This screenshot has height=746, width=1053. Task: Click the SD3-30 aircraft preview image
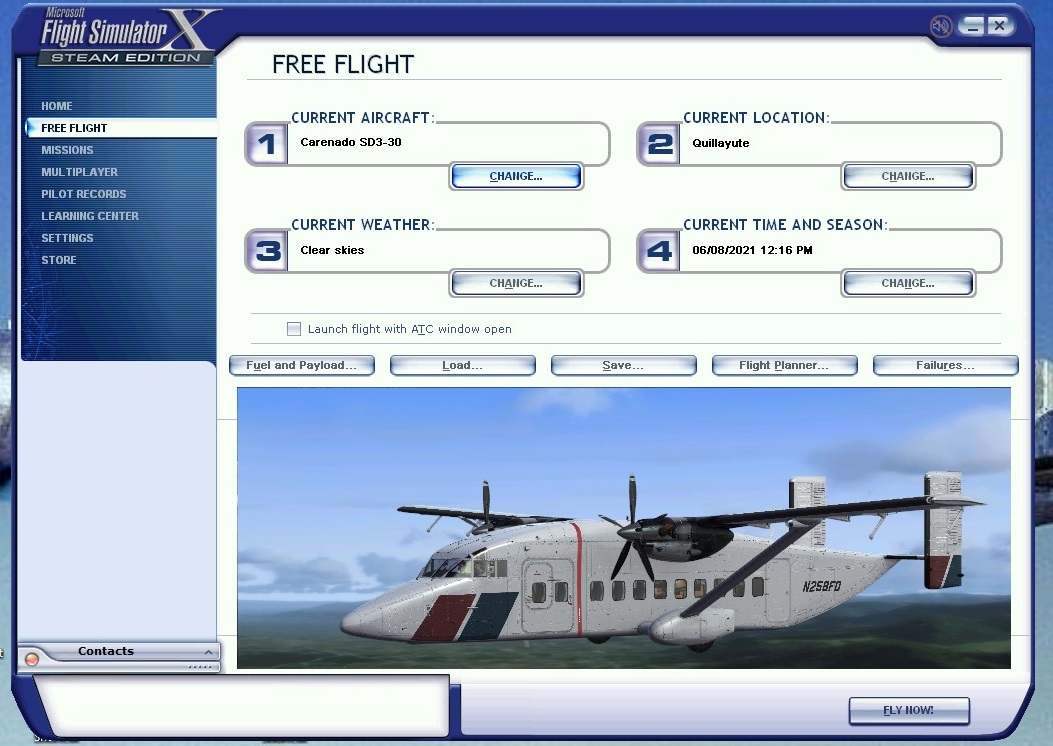coord(624,528)
